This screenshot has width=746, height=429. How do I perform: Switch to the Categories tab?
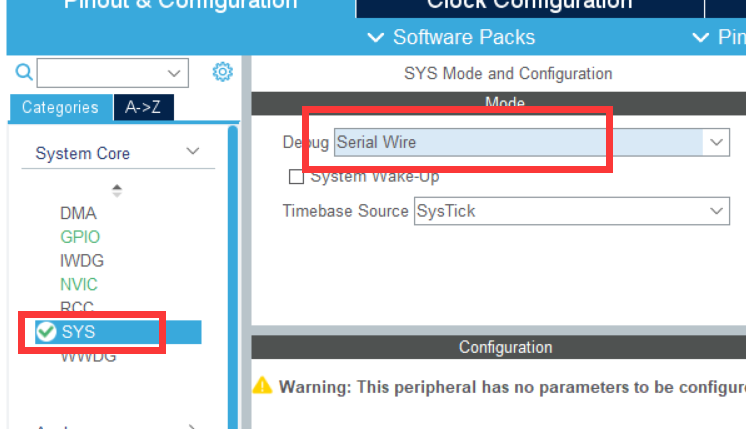point(60,107)
